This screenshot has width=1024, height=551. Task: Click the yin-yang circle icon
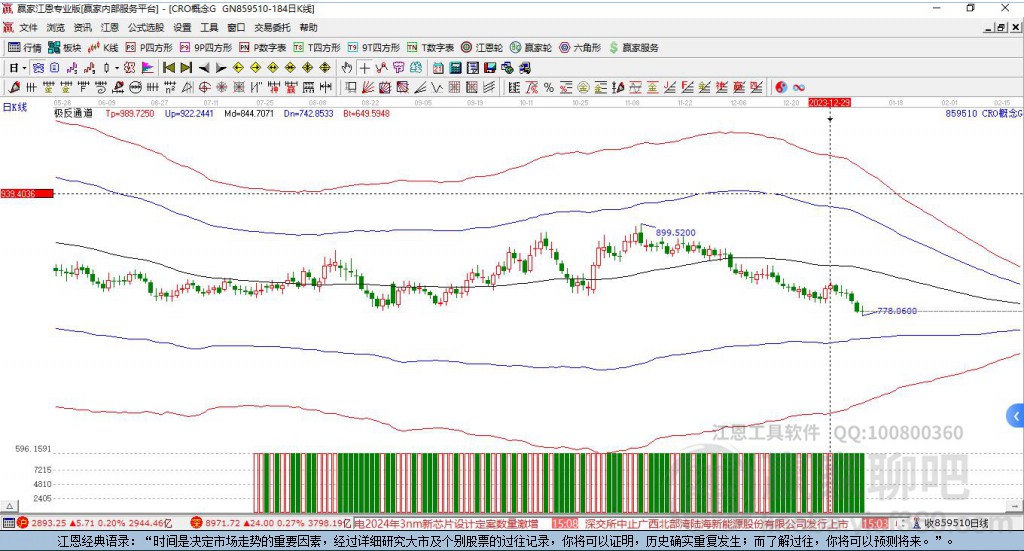(781, 87)
